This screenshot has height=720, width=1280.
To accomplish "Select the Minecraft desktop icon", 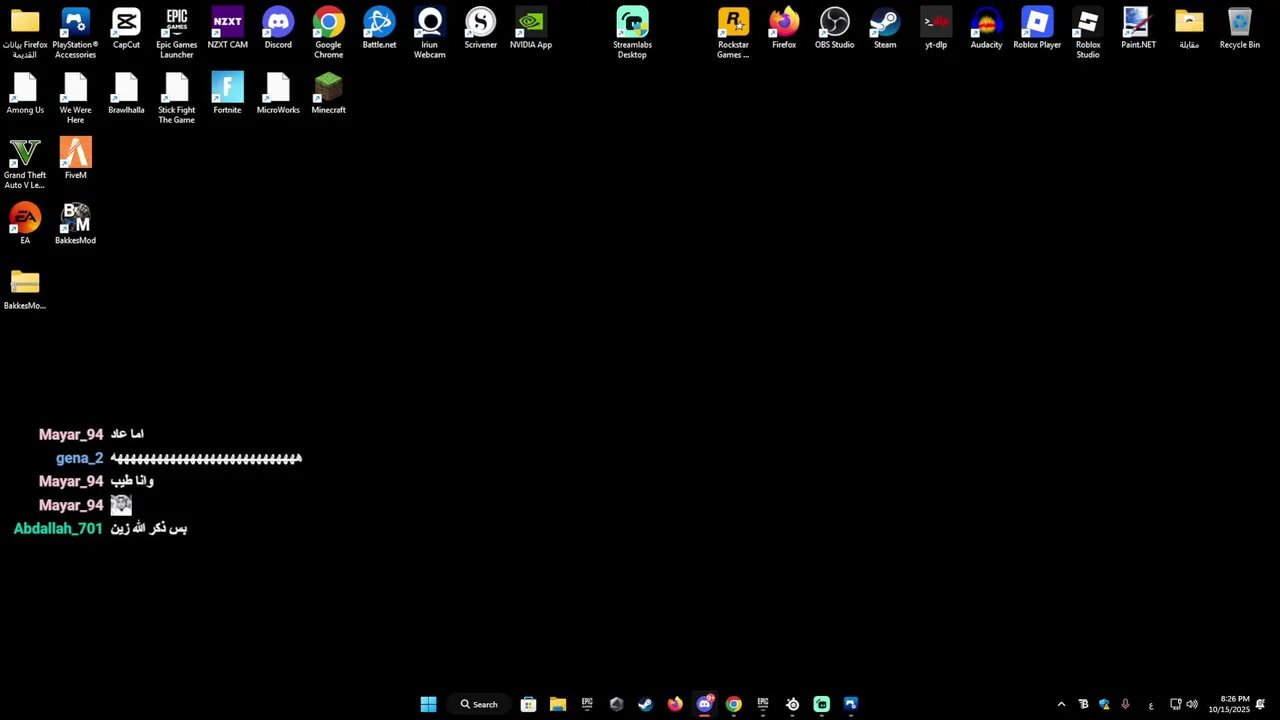I will pyautogui.click(x=328, y=93).
